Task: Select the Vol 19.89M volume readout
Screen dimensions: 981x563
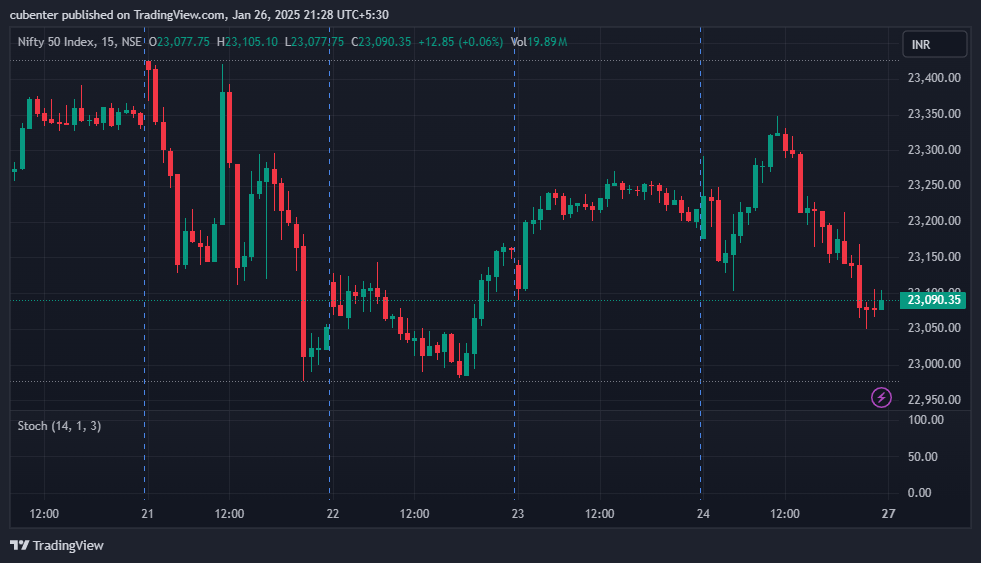Action: coord(539,42)
